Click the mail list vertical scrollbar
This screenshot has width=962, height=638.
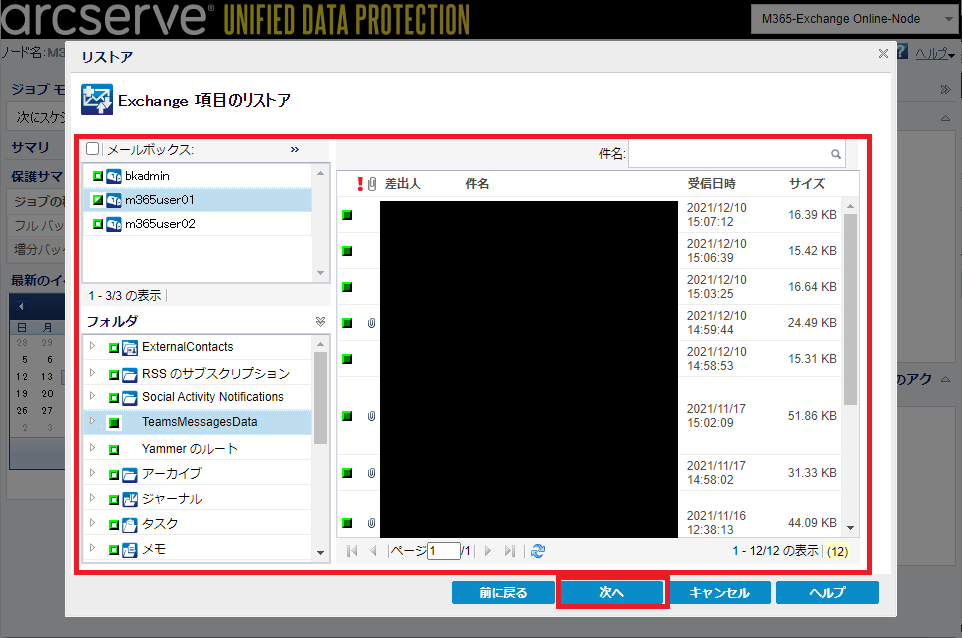click(x=850, y=309)
